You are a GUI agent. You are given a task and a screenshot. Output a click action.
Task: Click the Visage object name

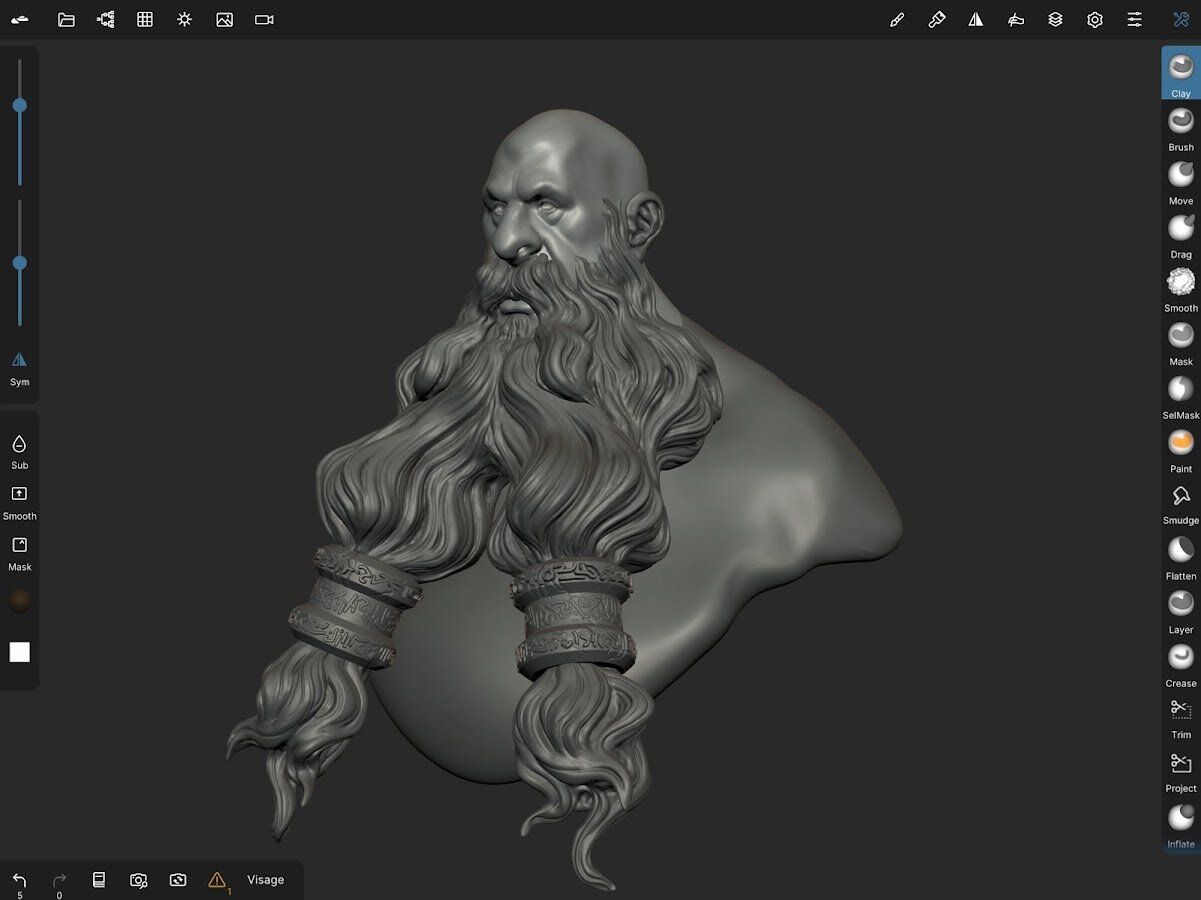[x=265, y=880]
